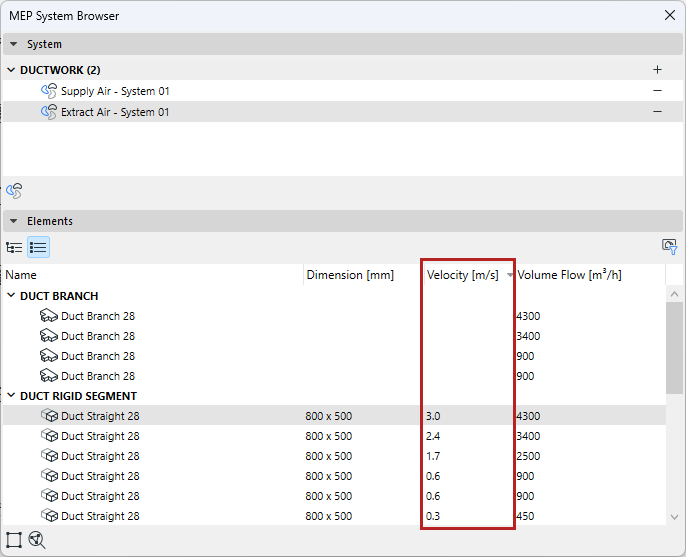The image size is (686, 557).
Task: Select Duct Straight 28 with velocity 2.4
Action: click(x=334, y=436)
